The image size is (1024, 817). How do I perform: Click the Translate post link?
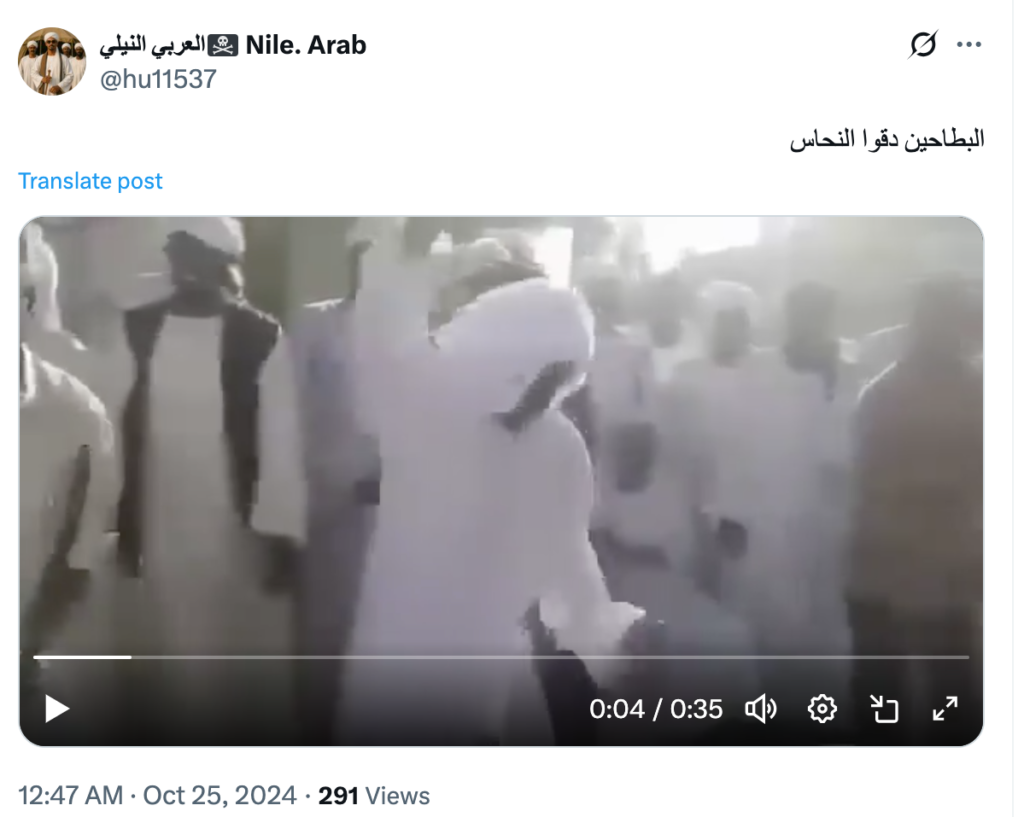click(90, 181)
